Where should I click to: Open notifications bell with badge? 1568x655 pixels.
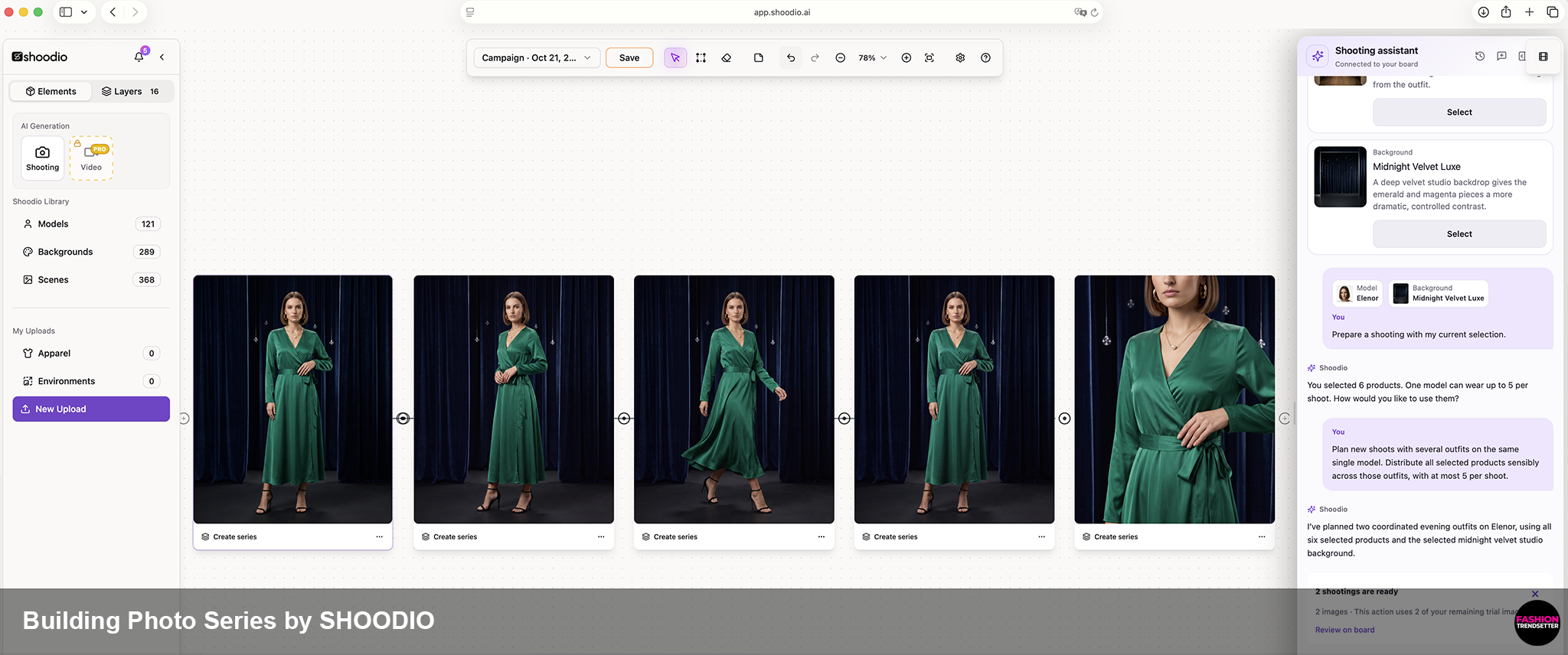139,57
